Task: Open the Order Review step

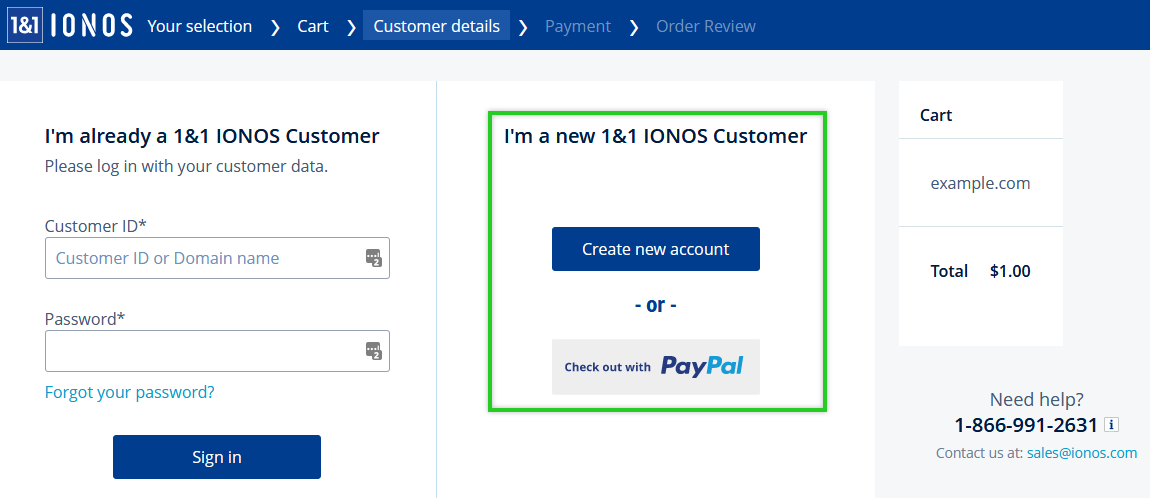Action: pyautogui.click(x=706, y=26)
